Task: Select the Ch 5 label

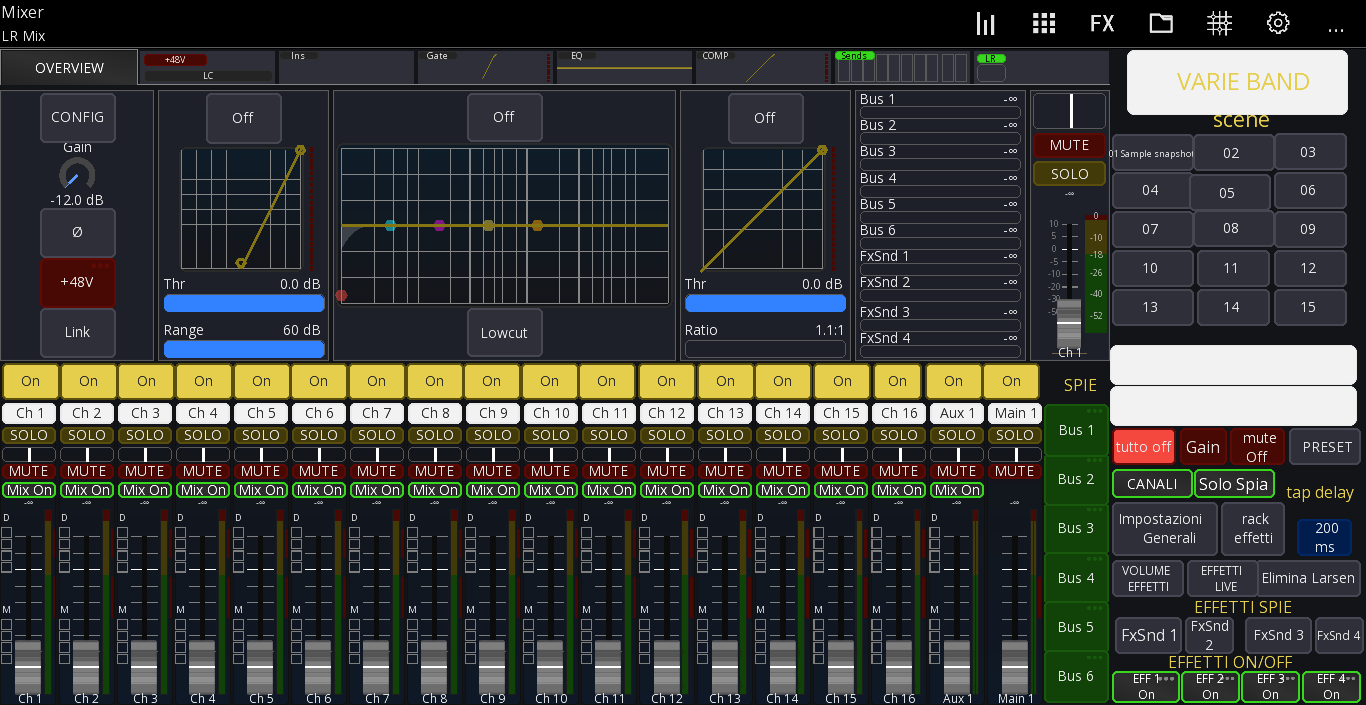Action: coord(261,412)
